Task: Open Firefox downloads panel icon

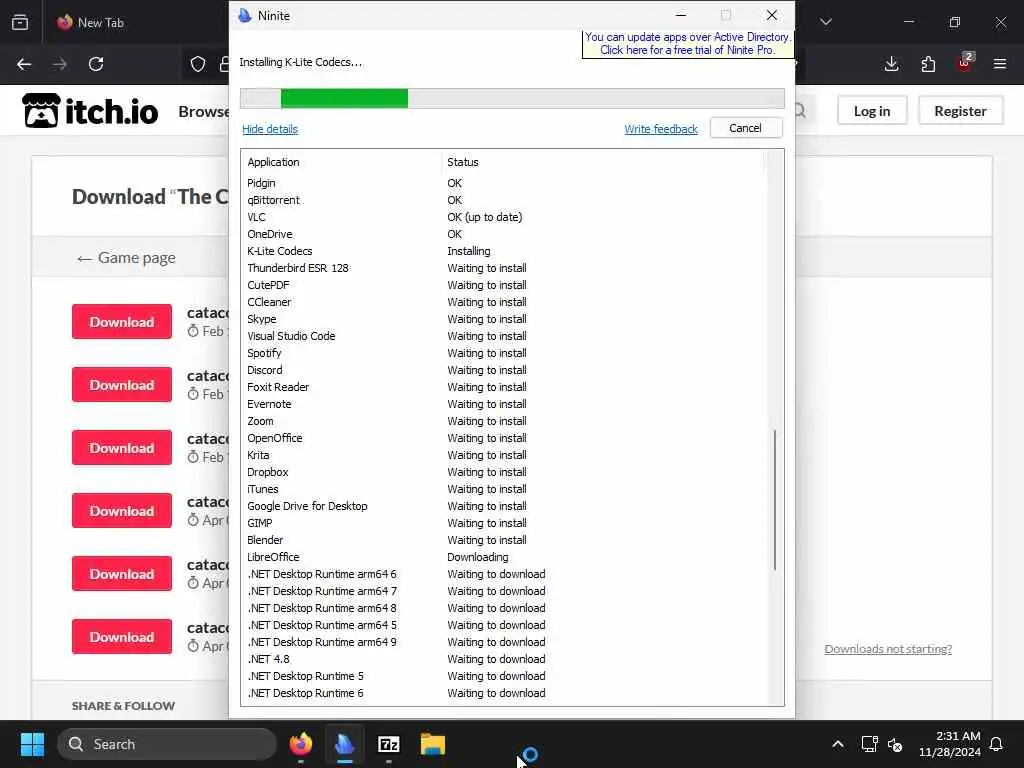Action: pyautogui.click(x=891, y=64)
